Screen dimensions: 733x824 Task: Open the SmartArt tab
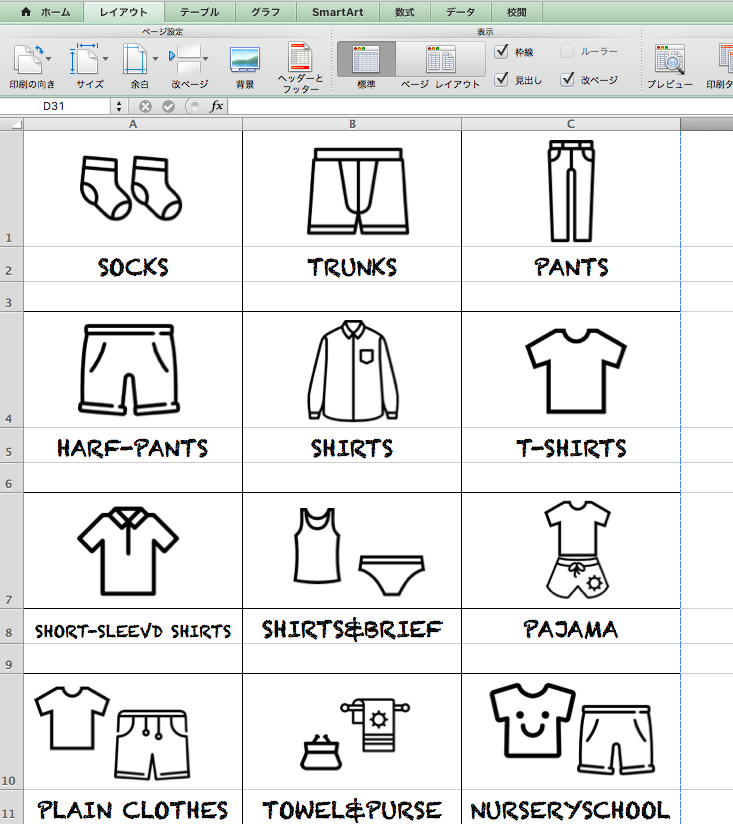coord(337,12)
